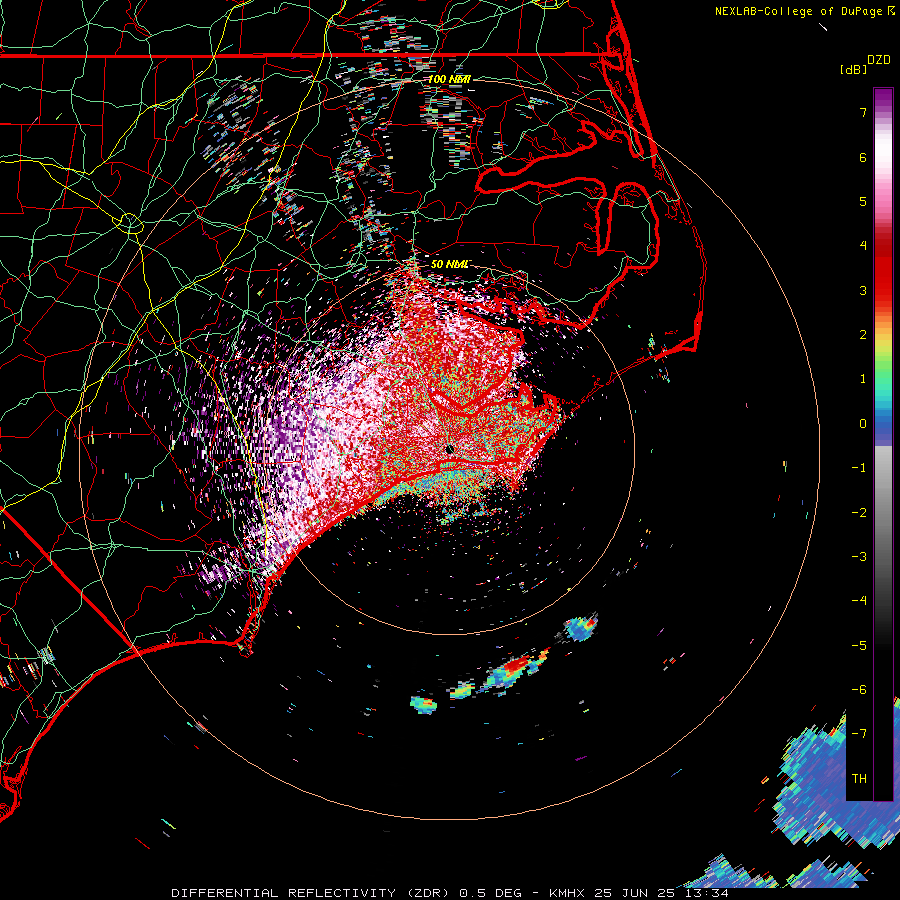This screenshot has width=900, height=900.
Task: Click the [dB] units label
Action: coord(853,69)
